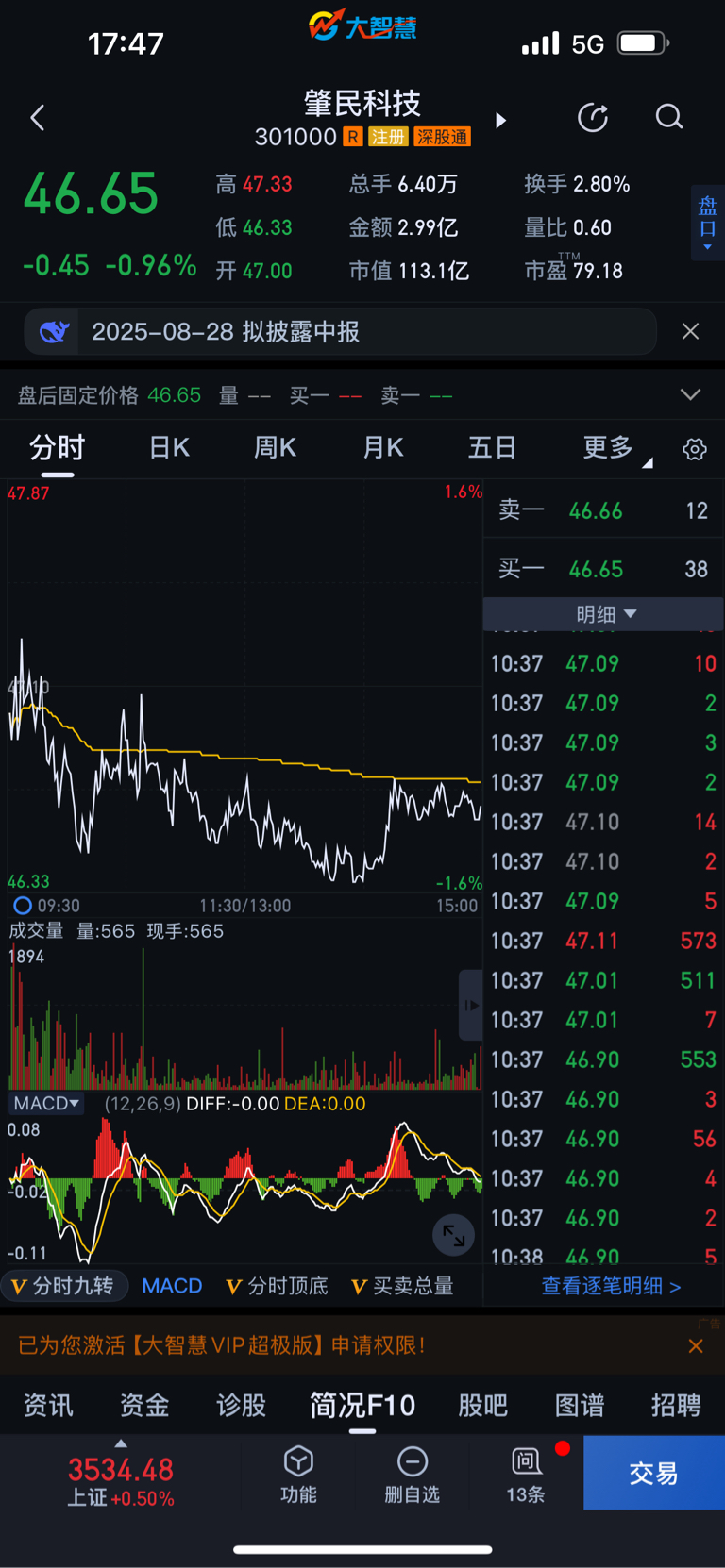Select the 分时 chart tab
The image size is (725, 1568).
(57, 447)
